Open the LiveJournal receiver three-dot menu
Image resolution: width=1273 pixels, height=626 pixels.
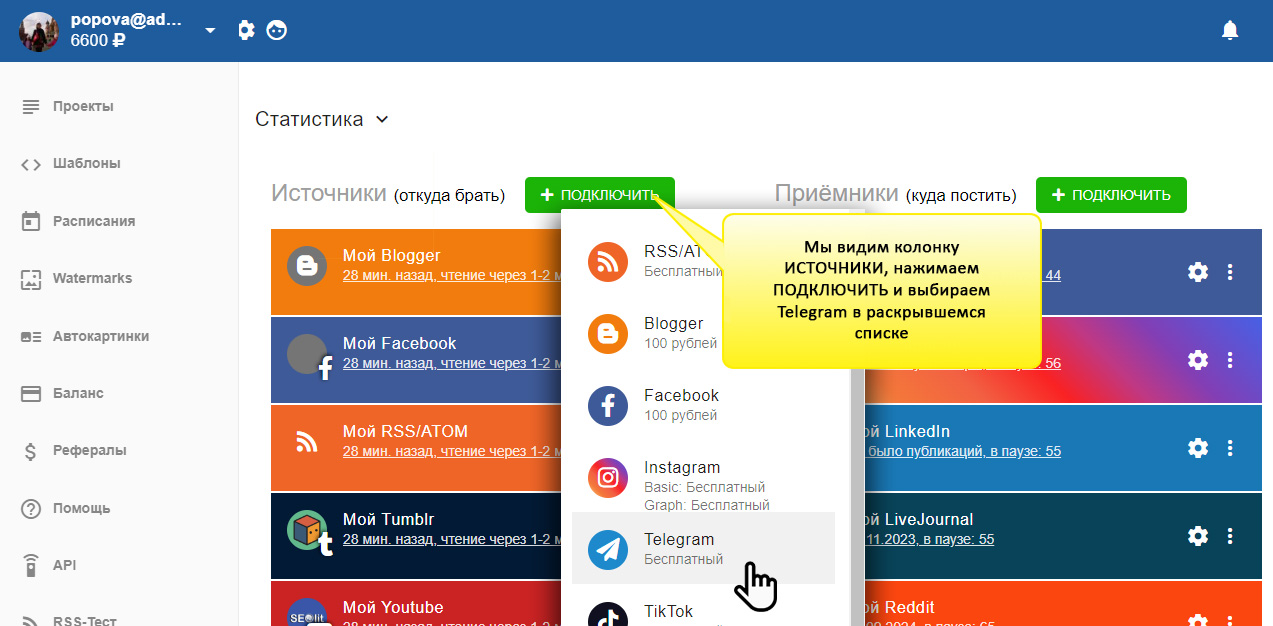[x=1230, y=536]
